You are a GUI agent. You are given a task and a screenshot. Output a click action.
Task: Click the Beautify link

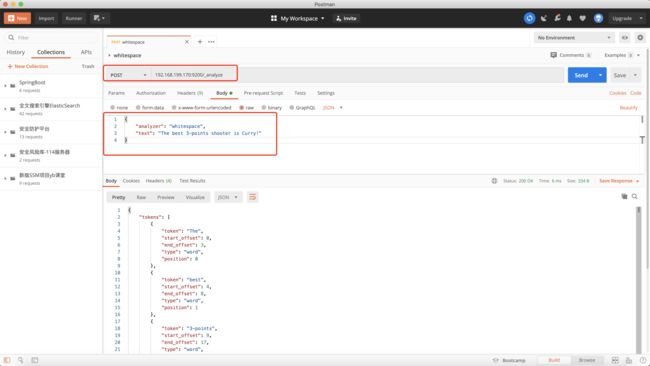pos(628,108)
